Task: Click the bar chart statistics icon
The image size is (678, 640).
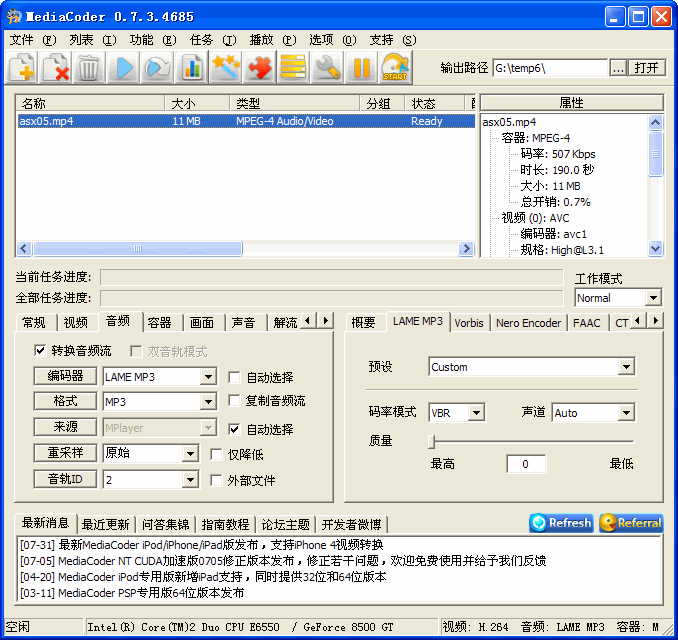Action: (x=192, y=67)
